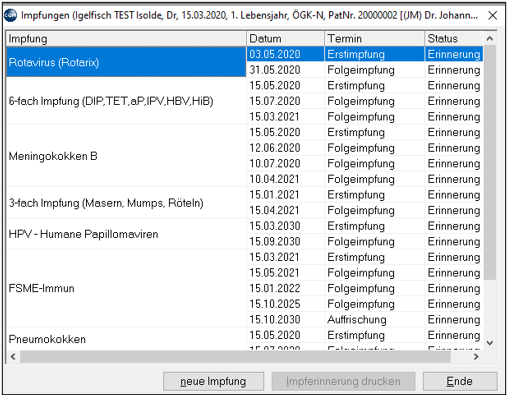Select HPV - Humane Papillomaviren entry
Image resolution: width=508 pixels, height=395 pixels.
click(x=126, y=234)
